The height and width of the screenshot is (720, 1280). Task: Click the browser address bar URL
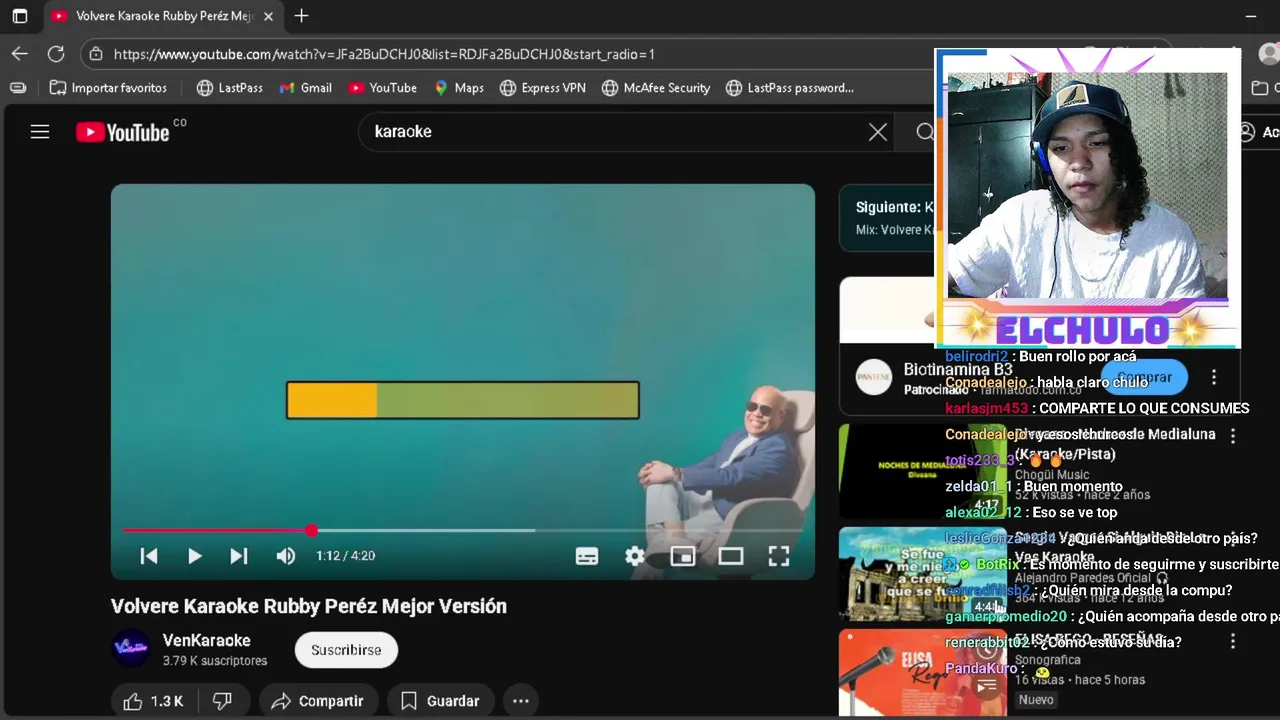384,54
